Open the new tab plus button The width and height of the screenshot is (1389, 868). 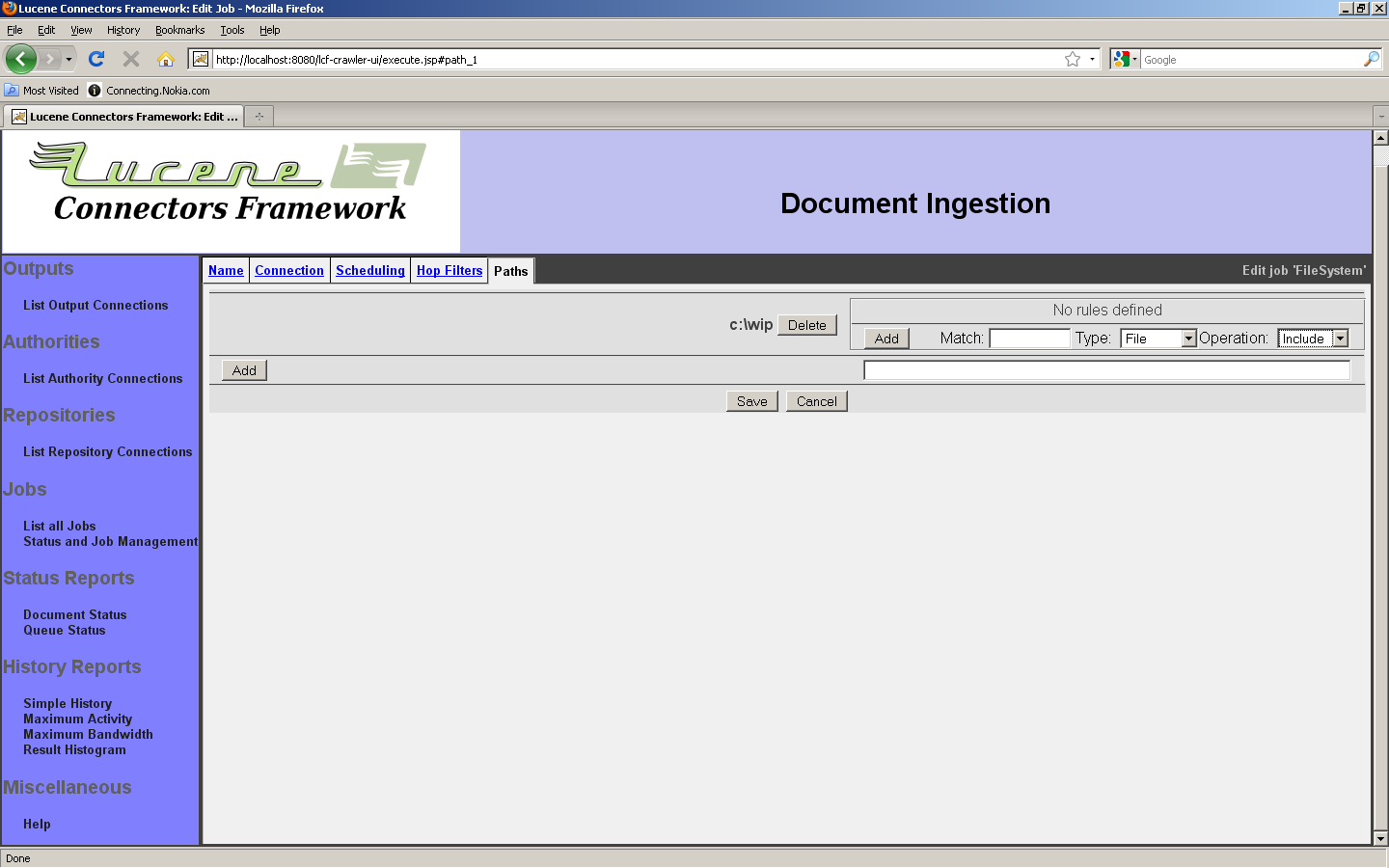259,117
